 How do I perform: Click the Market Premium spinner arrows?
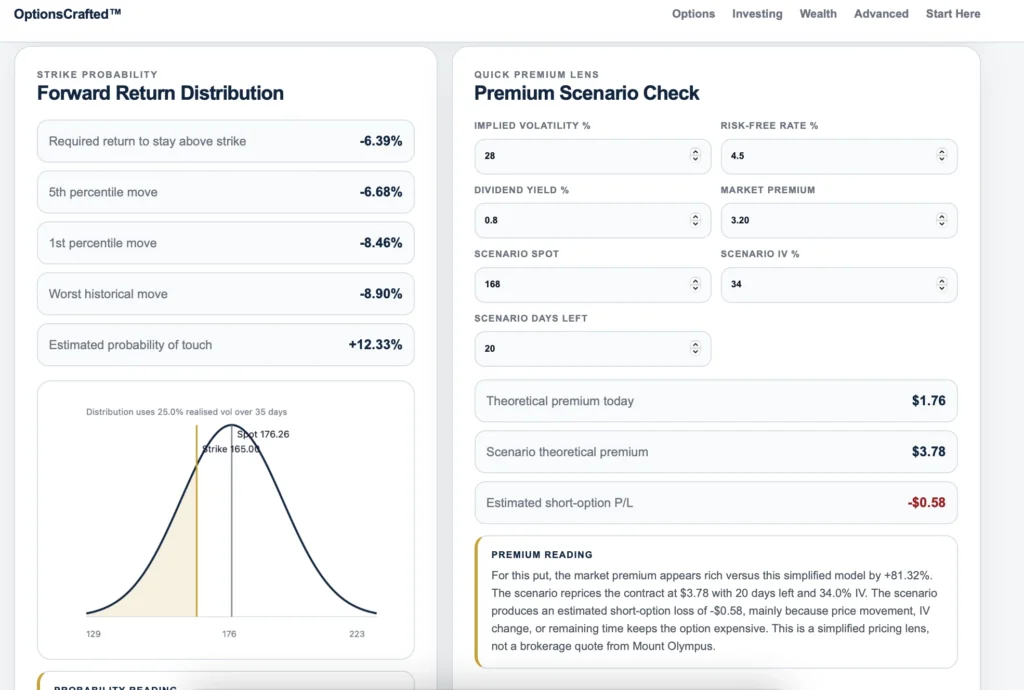(x=941, y=220)
